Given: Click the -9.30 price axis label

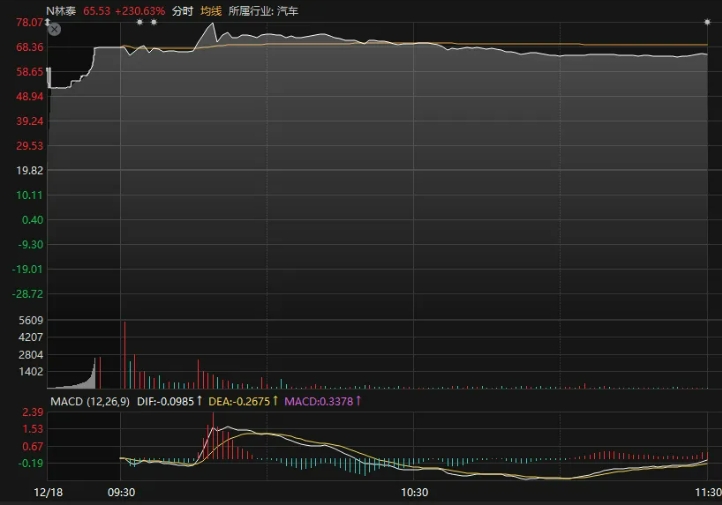Looking at the screenshot, I should coord(30,244).
